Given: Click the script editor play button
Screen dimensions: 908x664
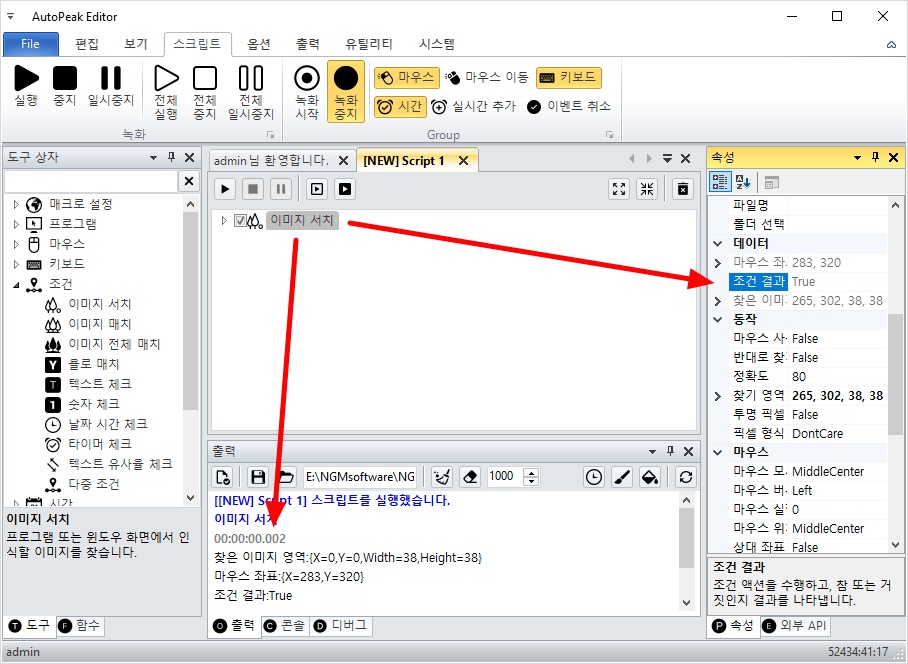Looking at the screenshot, I should click(x=225, y=189).
